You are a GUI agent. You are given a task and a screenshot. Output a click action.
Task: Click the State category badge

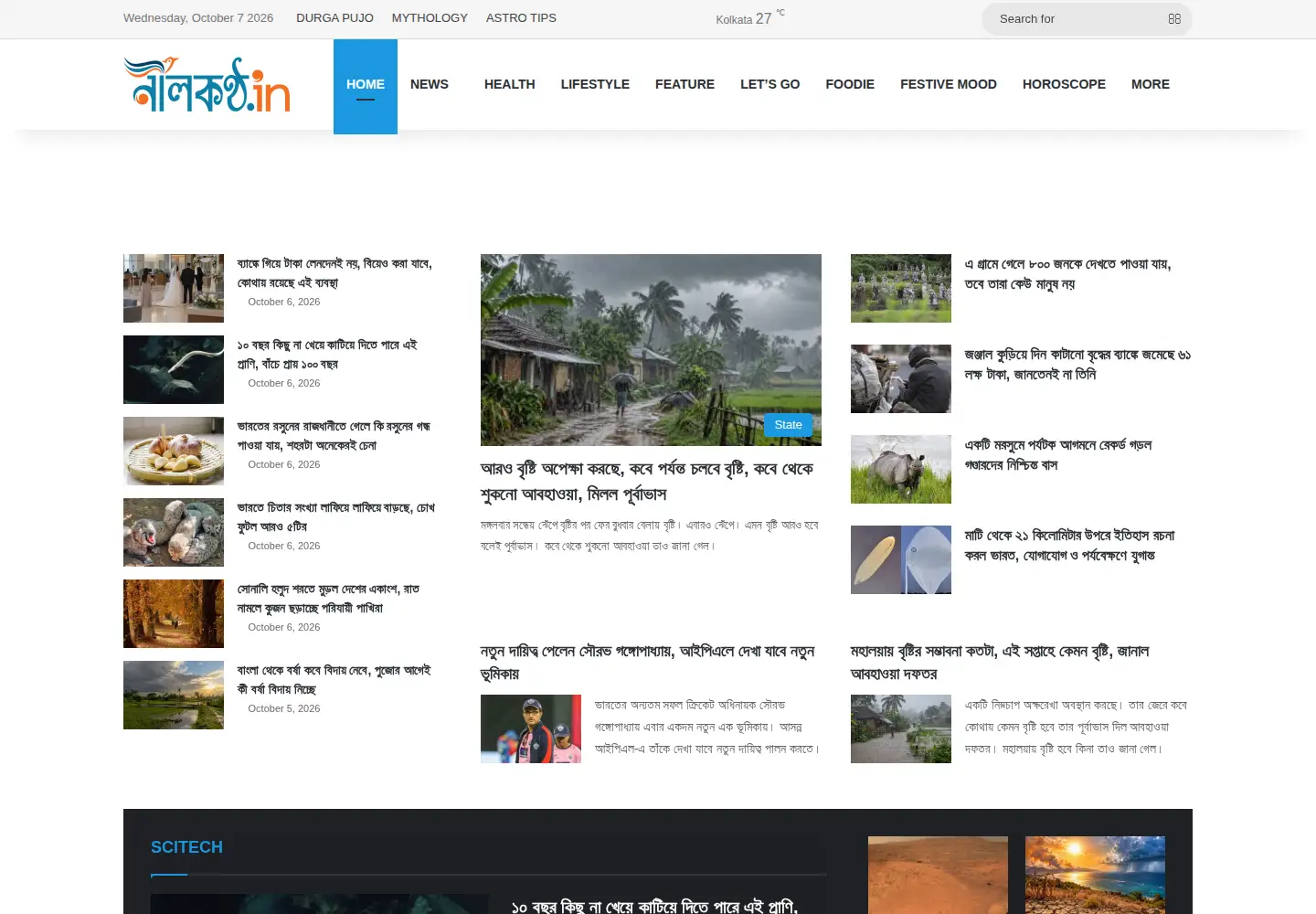point(788,425)
